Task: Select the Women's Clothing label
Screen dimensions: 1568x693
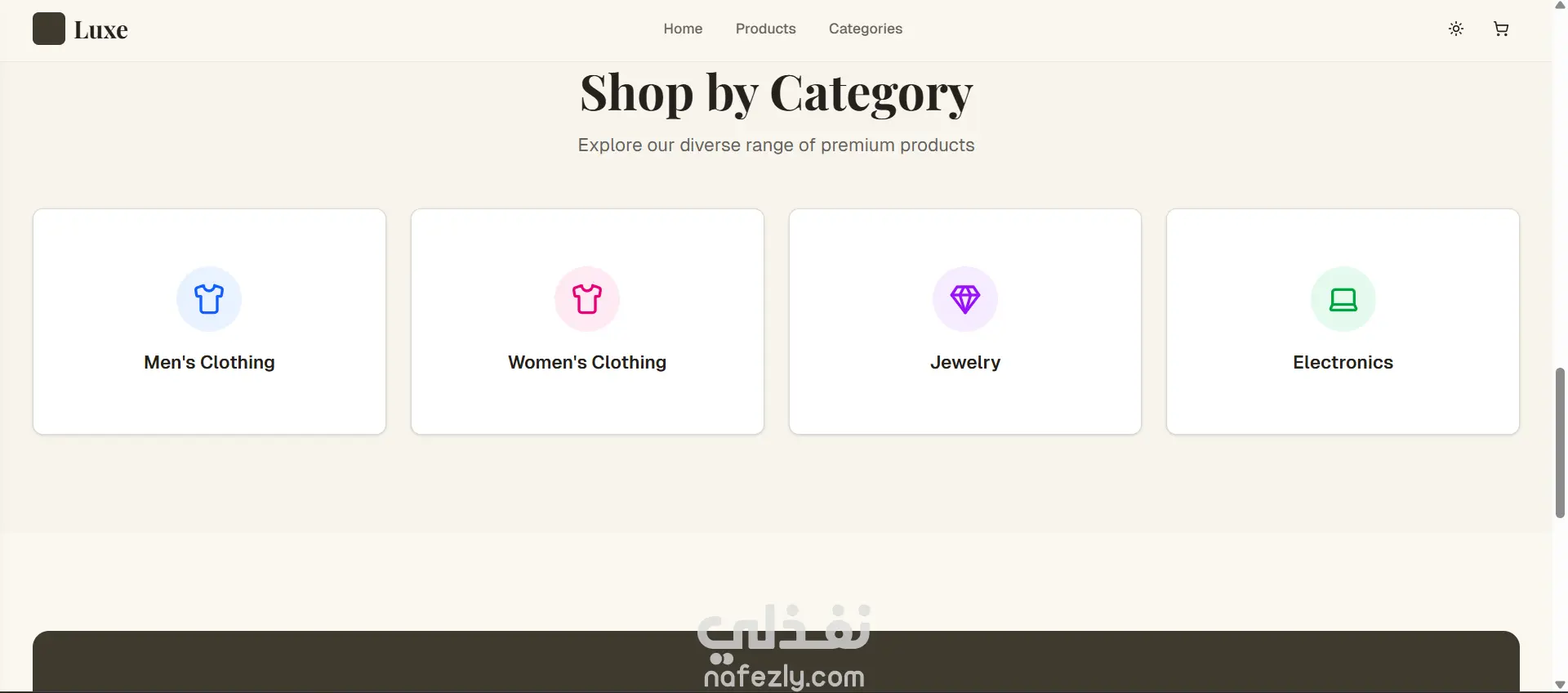Action: click(587, 362)
